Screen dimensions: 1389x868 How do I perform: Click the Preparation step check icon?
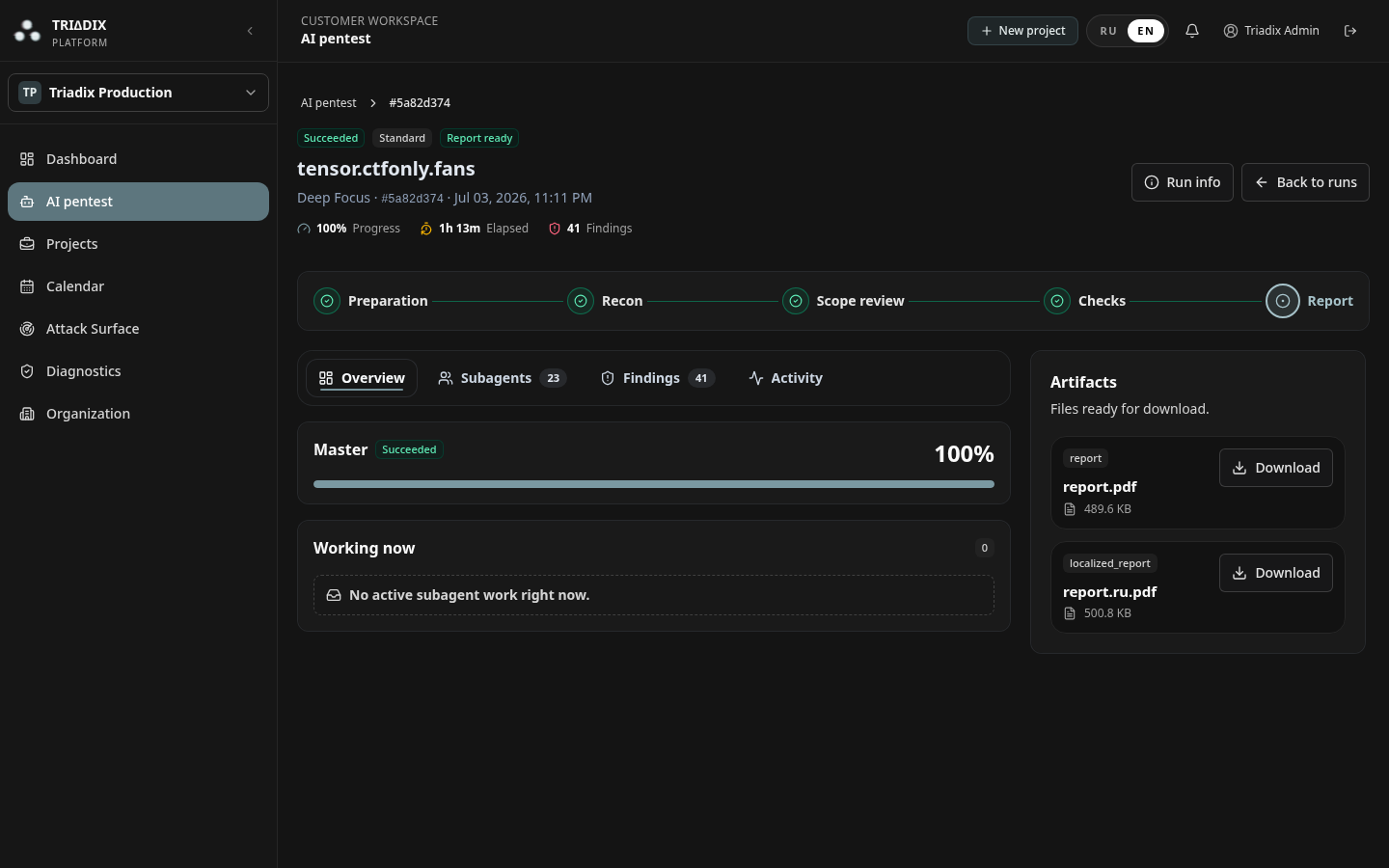[x=327, y=301]
